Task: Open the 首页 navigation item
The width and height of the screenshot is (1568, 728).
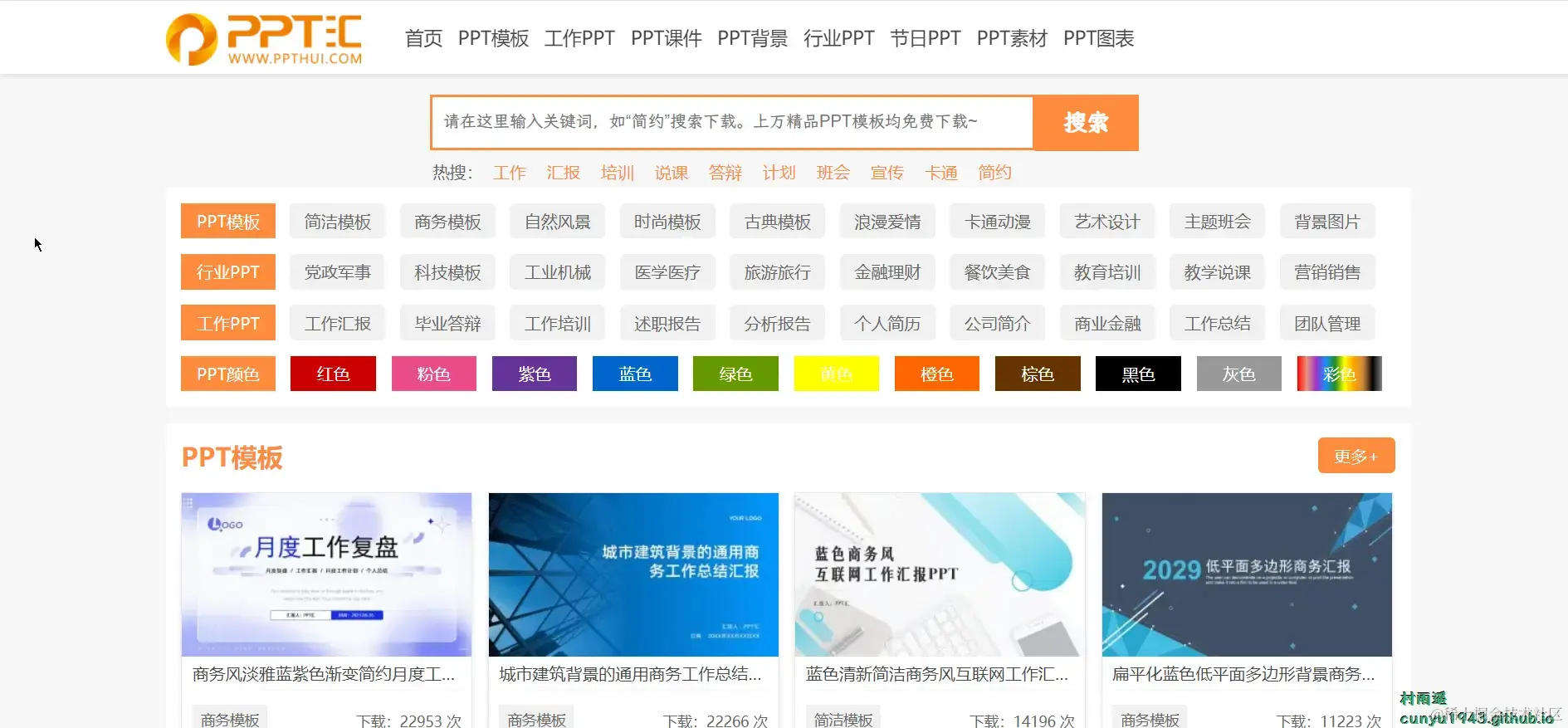Action: coord(423,38)
